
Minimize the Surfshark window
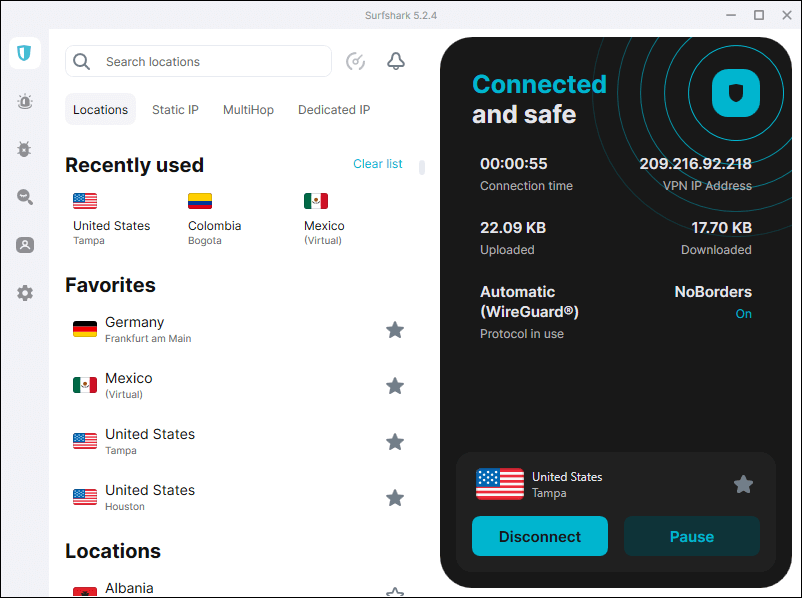[731, 15]
